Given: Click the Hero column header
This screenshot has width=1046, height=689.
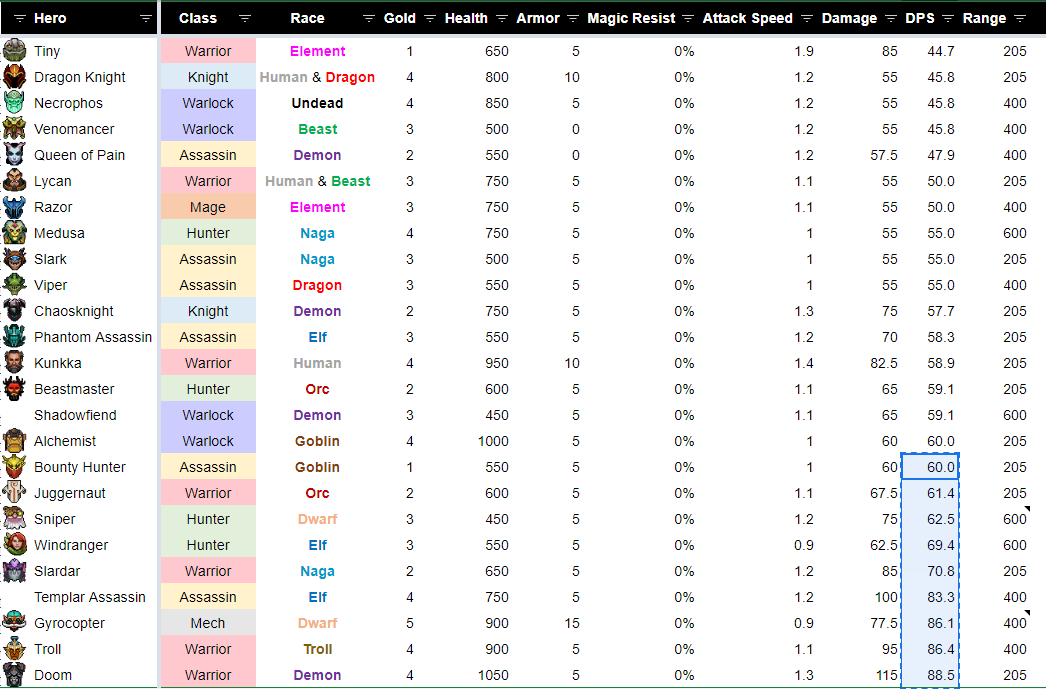Looking at the screenshot, I should [50, 19].
